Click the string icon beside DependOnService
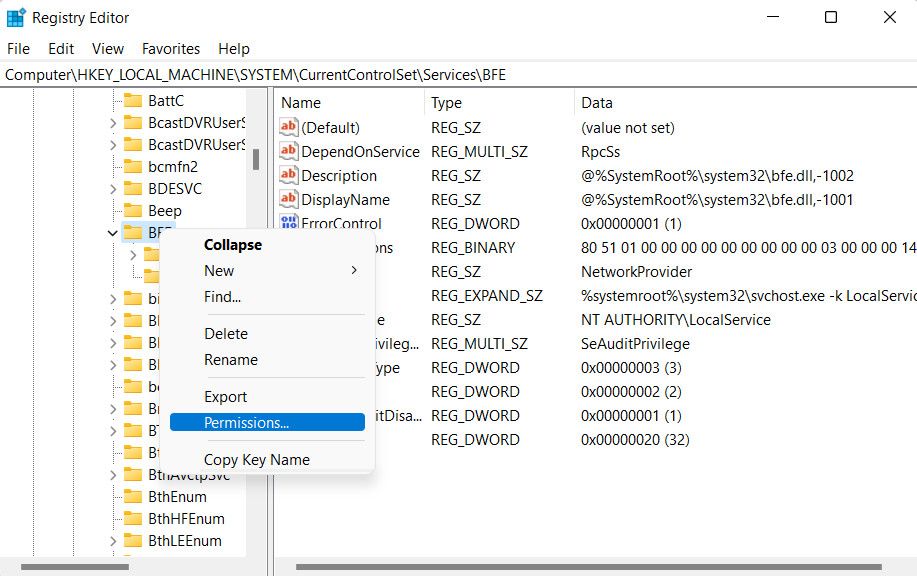 click(288, 151)
